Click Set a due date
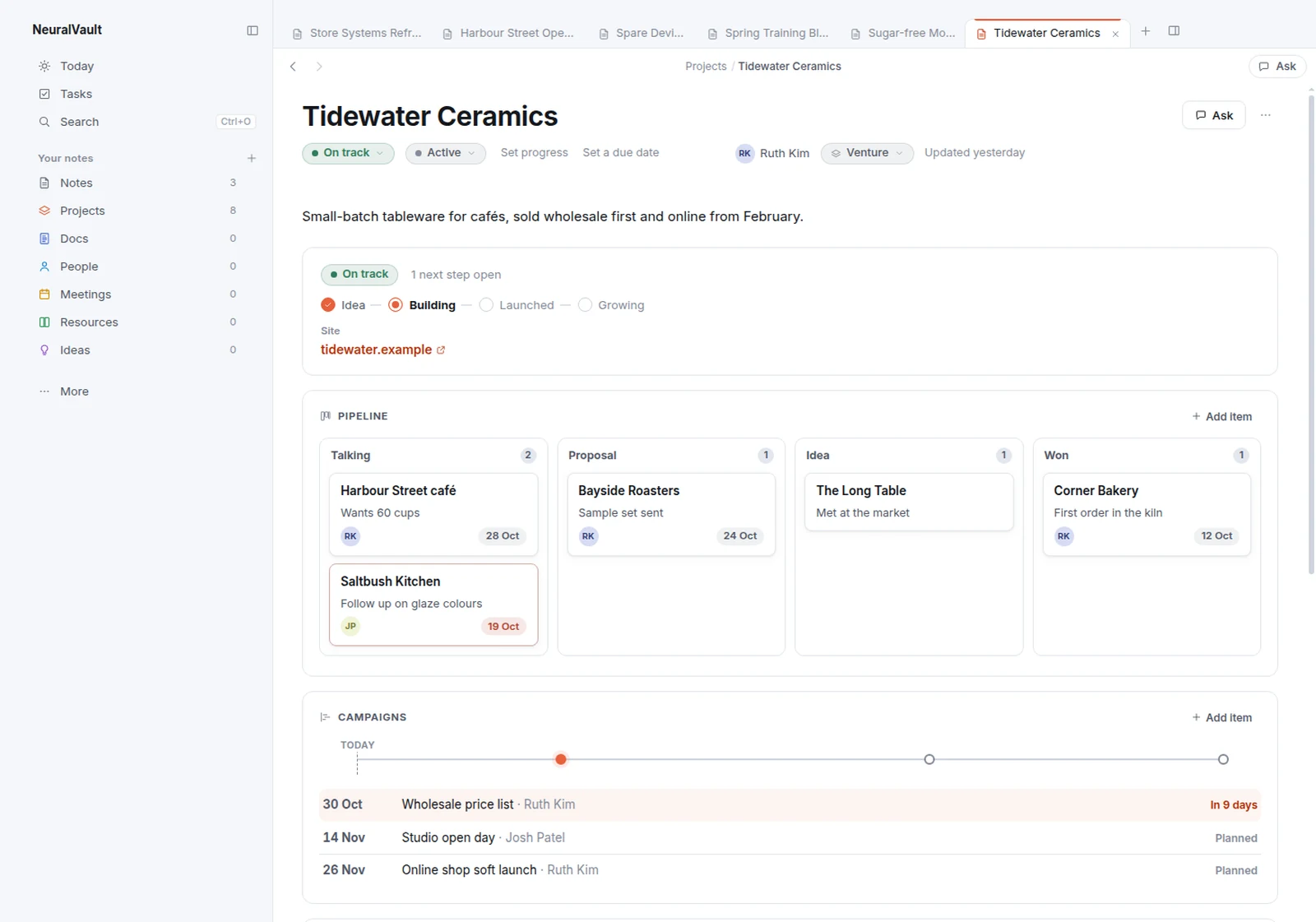The width and height of the screenshot is (1316, 922). [621, 153]
